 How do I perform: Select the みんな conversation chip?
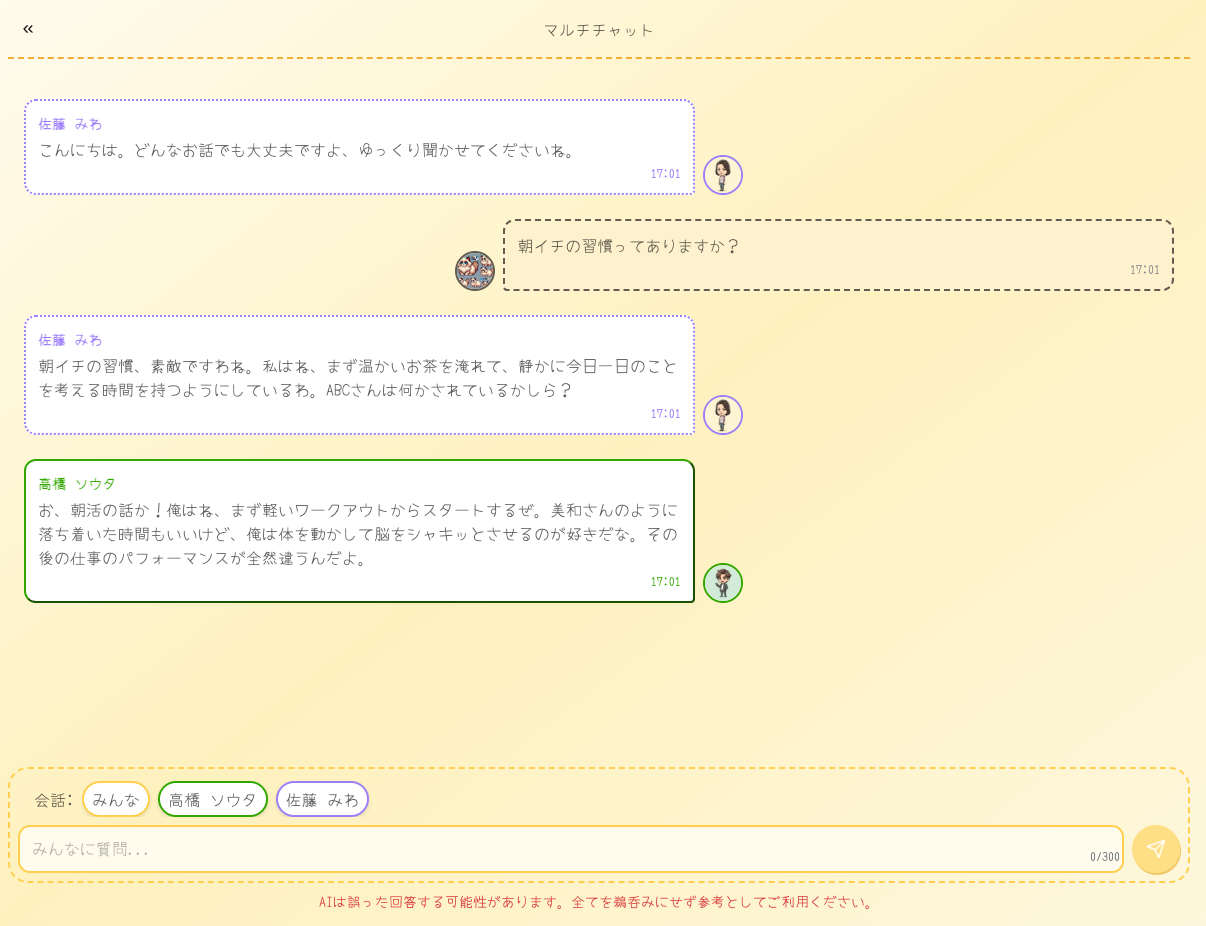(116, 799)
